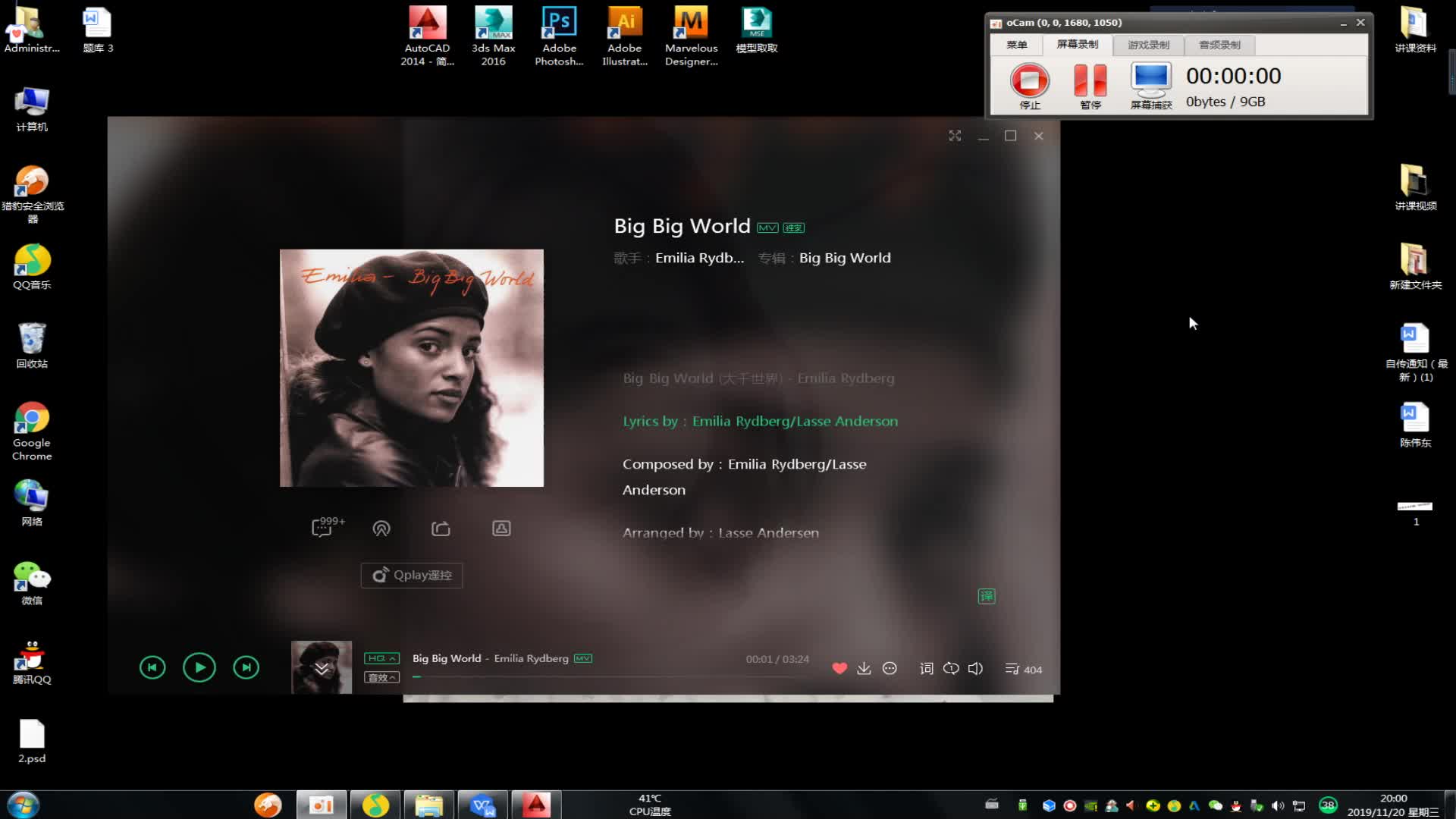Open the album link Big Big World
This screenshot has width=1456, height=819.
(x=845, y=258)
